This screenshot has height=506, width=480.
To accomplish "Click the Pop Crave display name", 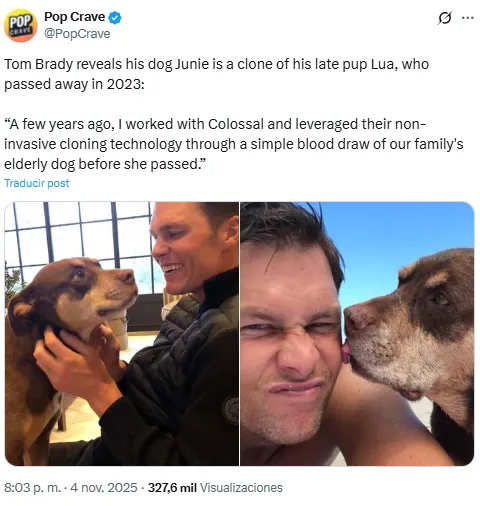I will 75,17.
